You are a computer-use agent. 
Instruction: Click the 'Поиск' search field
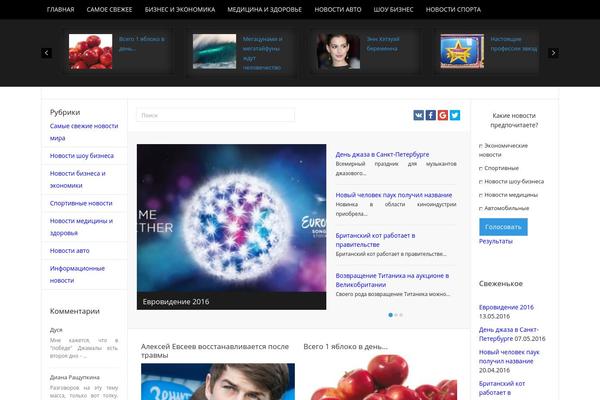[x=216, y=115]
